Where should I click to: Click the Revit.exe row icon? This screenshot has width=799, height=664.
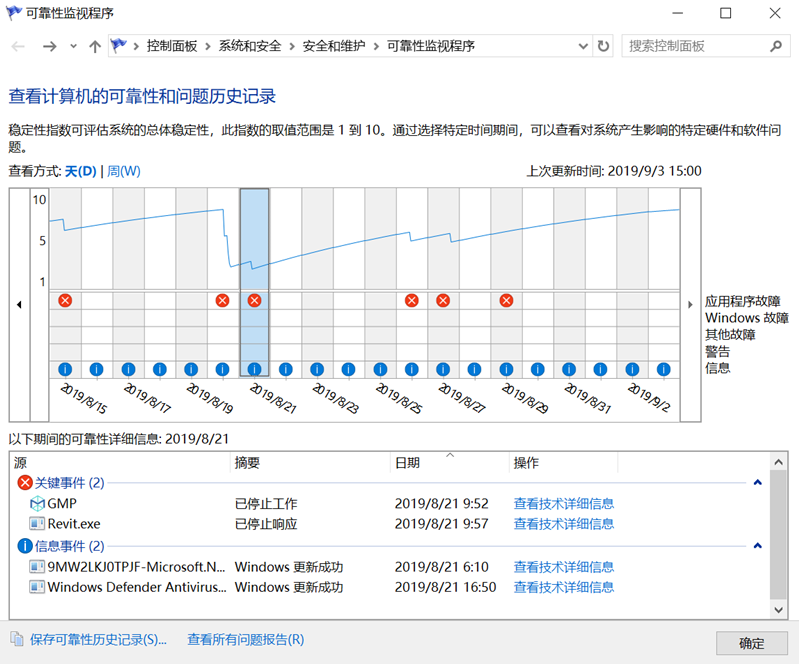pyautogui.click(x=37, y=523)
